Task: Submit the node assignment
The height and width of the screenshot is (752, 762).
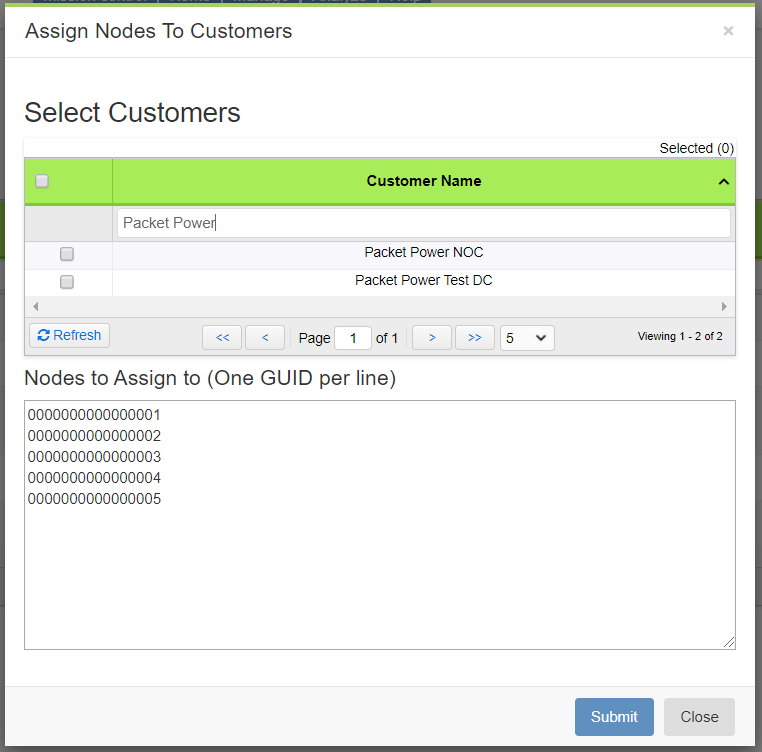Action: click(614, 717)
